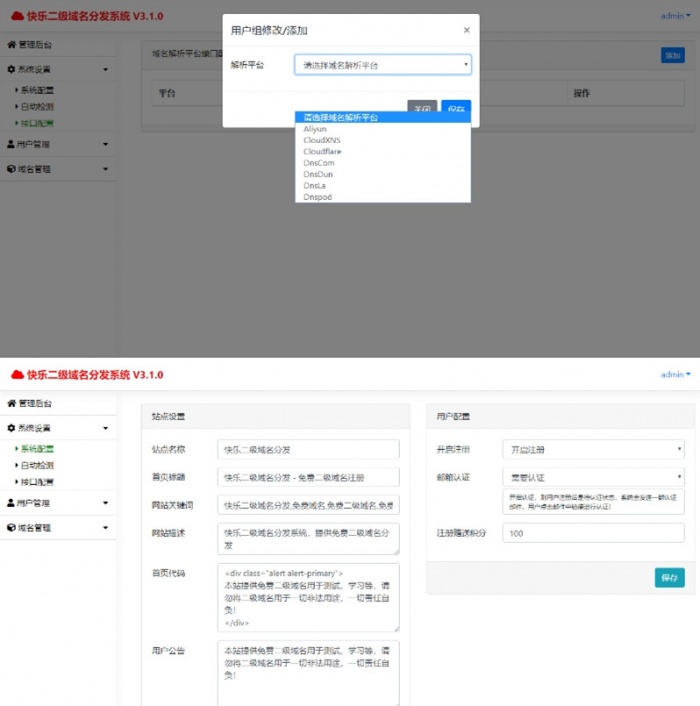This screenshot has height=706, width=700.
Task: Click the 首页标题 input field
Action: (x=308, y=477)
